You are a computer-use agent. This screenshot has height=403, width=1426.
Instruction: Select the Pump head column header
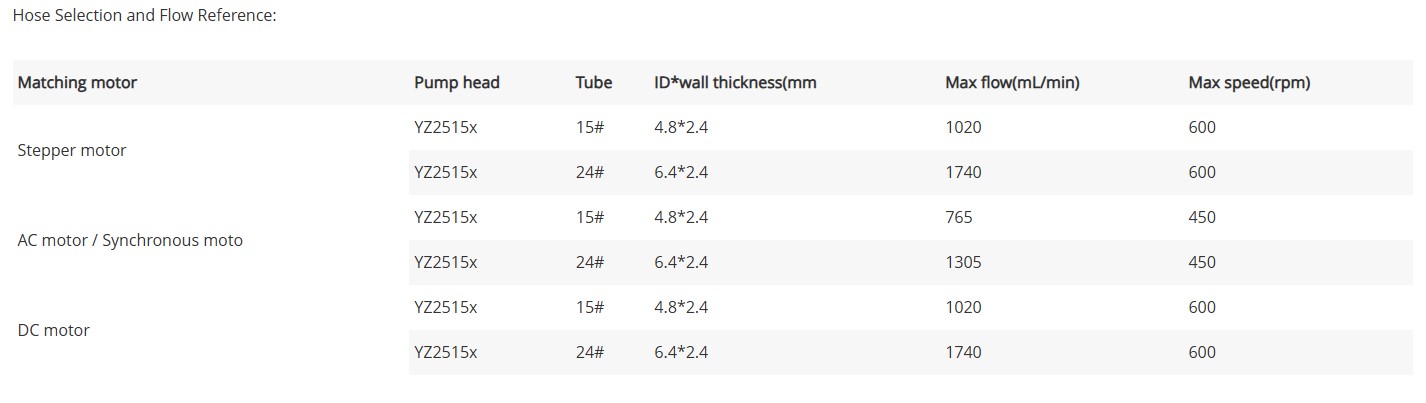[456, 83]
